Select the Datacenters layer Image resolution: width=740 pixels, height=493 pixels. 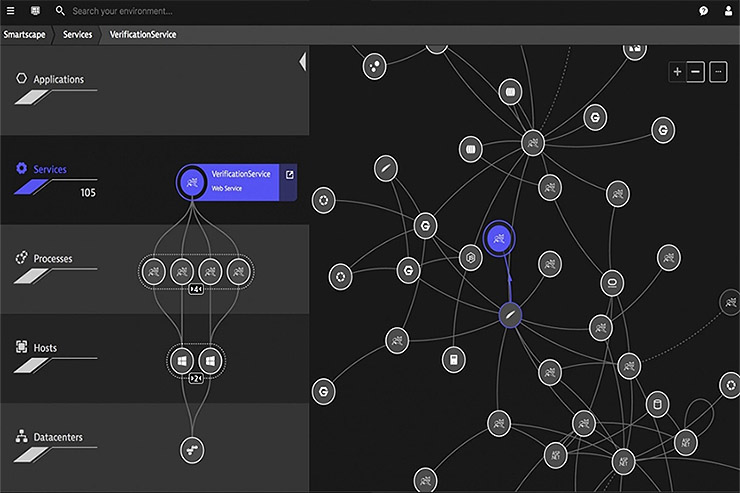click(58, 437)
